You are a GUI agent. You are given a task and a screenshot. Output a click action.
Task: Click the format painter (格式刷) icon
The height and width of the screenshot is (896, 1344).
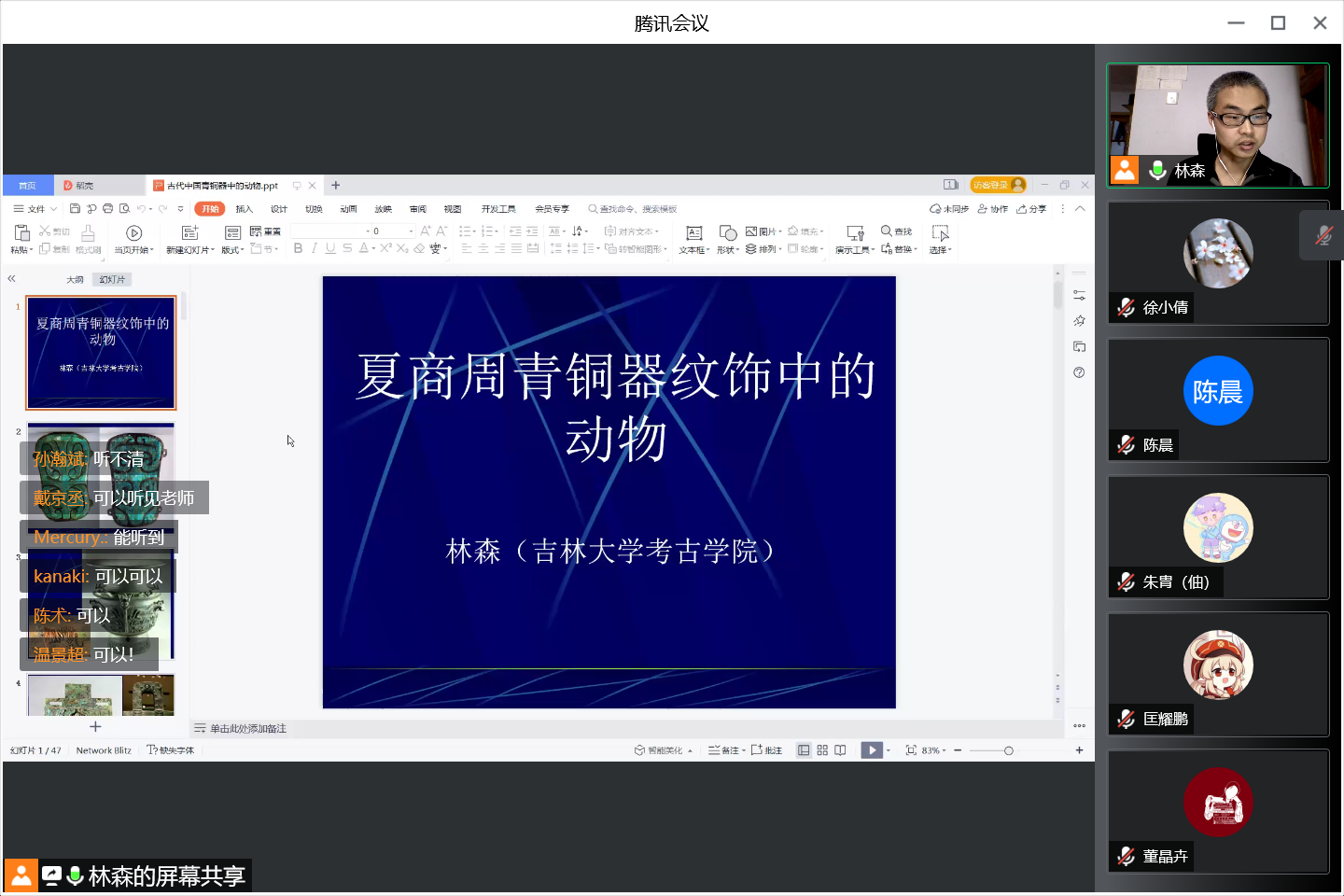click(88, 233)
